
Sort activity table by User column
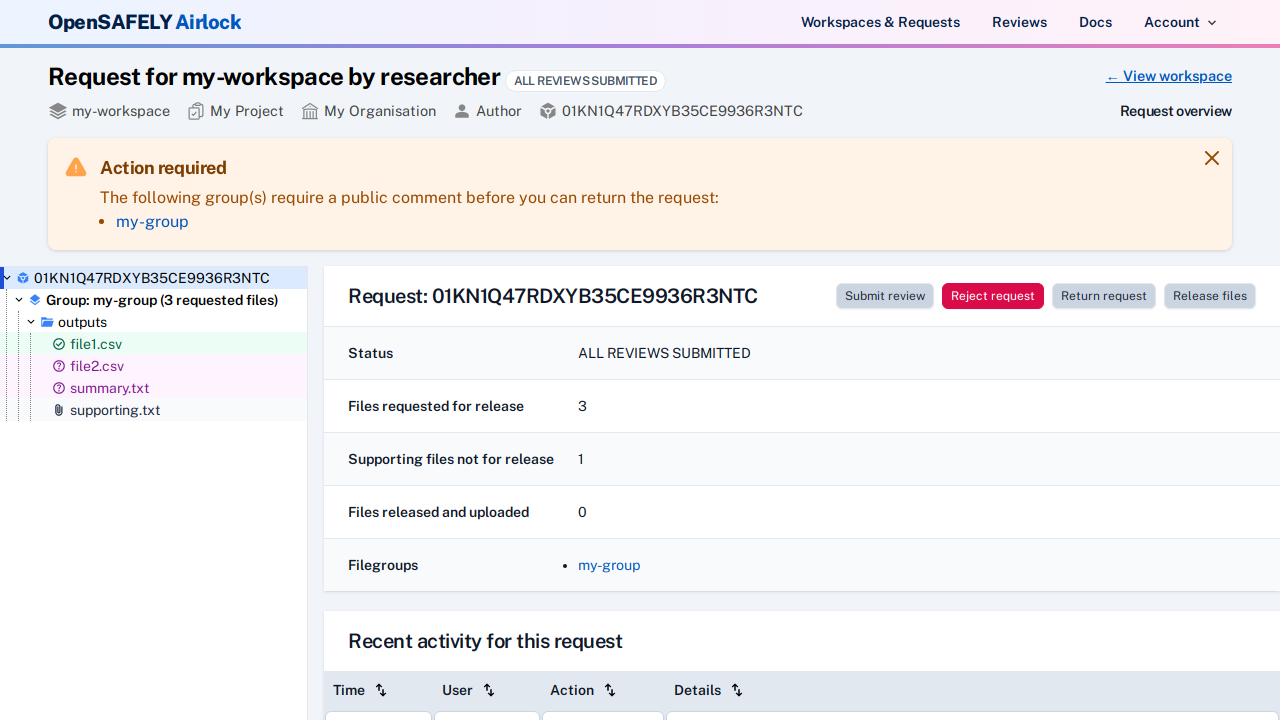point(489,690)
